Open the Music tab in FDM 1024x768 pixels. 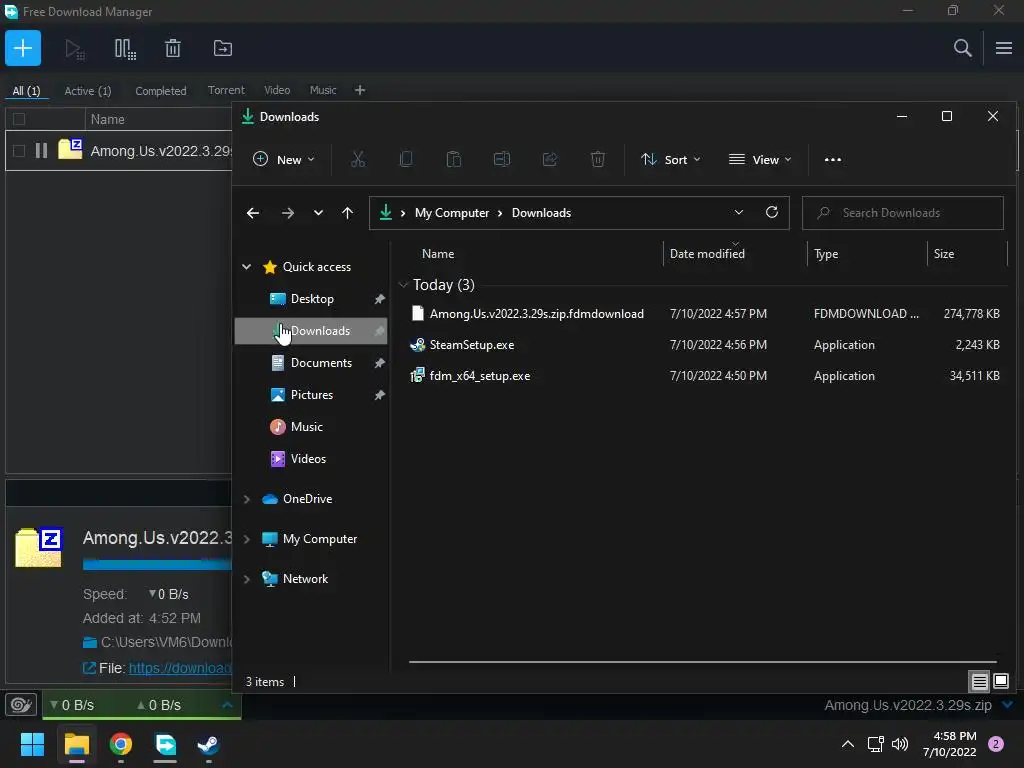(323, 90)
